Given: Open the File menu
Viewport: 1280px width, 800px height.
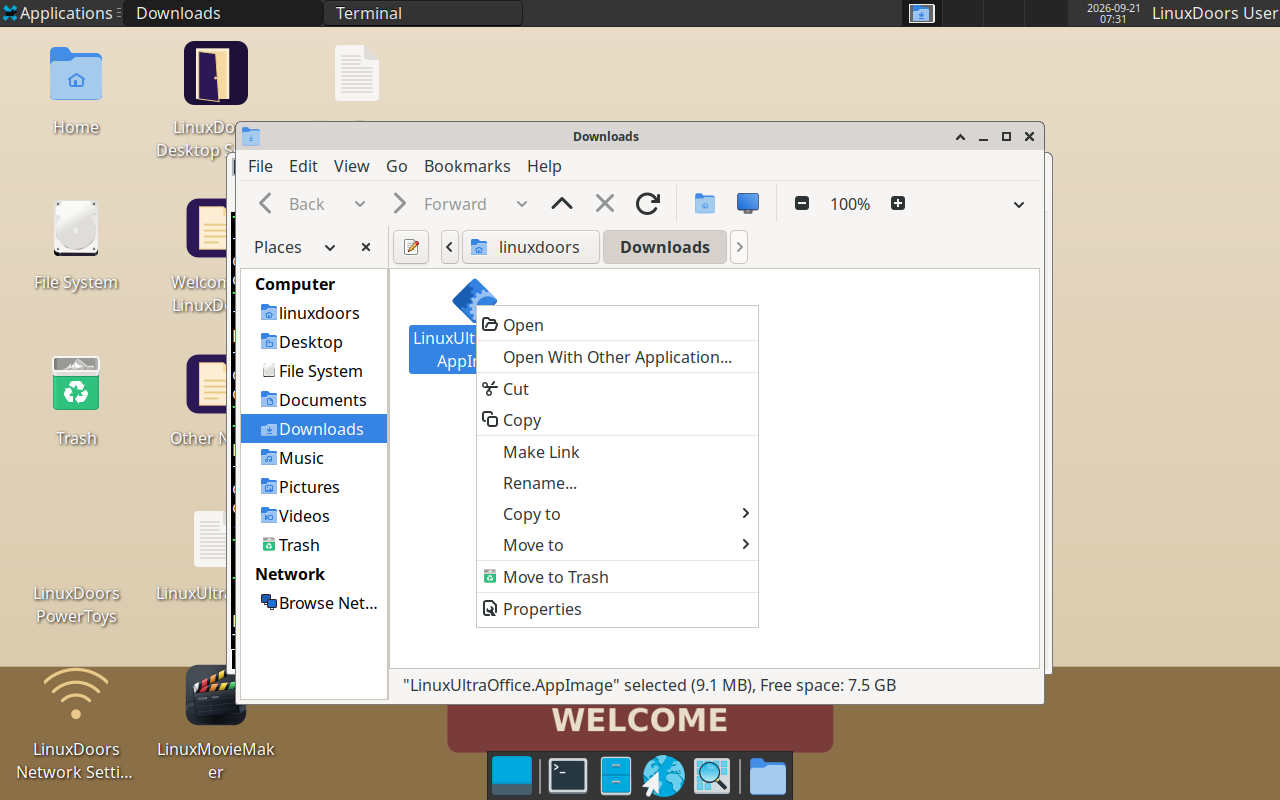Looking at the screenshot, I should point(260,166).
